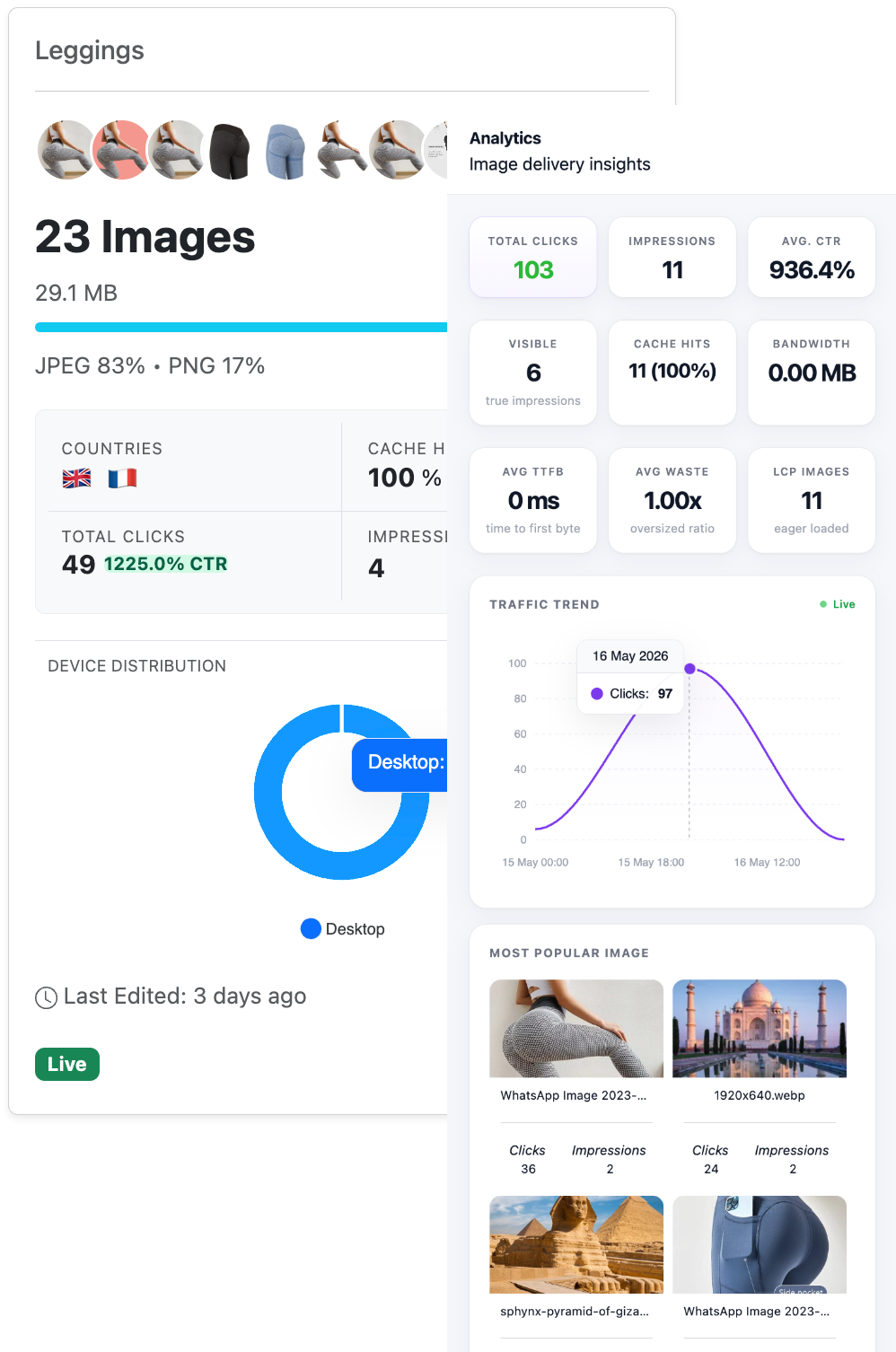This screenshot has width=896, height=1352.
Task: Click the cyan storage progress bar
Action: pyautogui.click(x=241, y=327)
